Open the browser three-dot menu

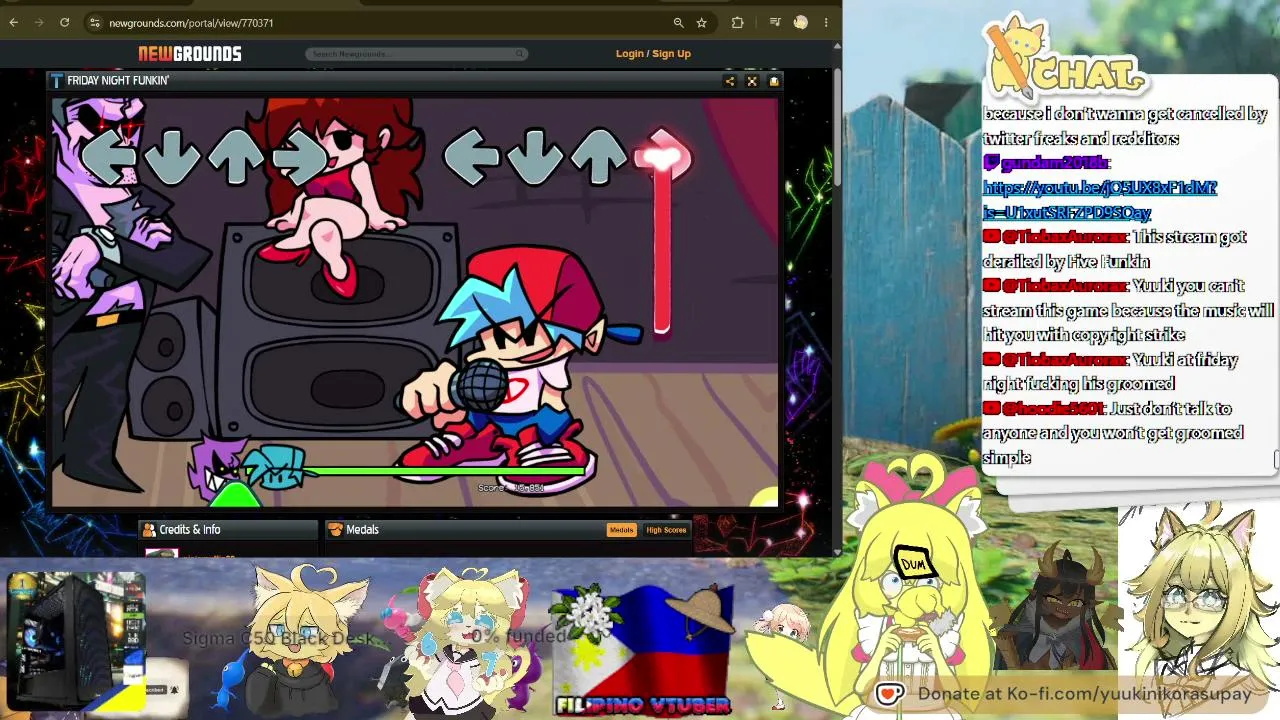(x=826, y=22)
